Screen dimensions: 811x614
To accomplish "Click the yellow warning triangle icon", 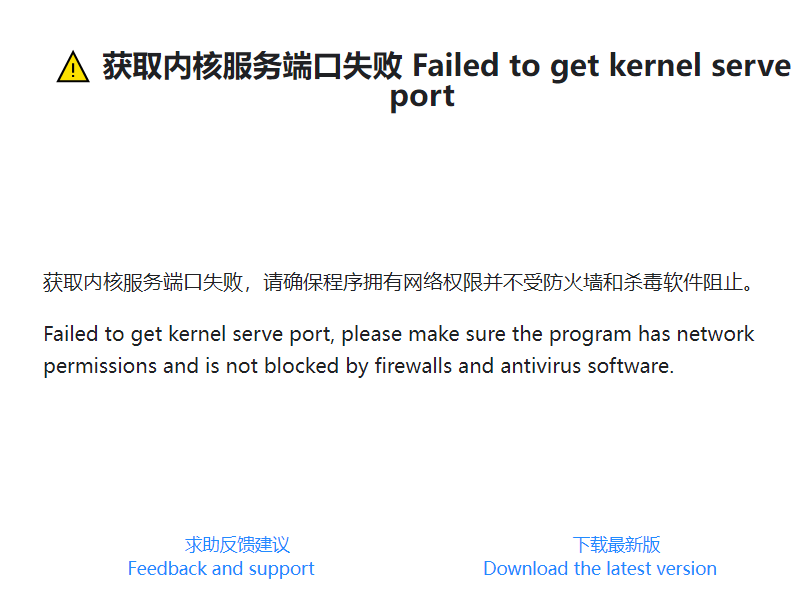I will 73,68.
